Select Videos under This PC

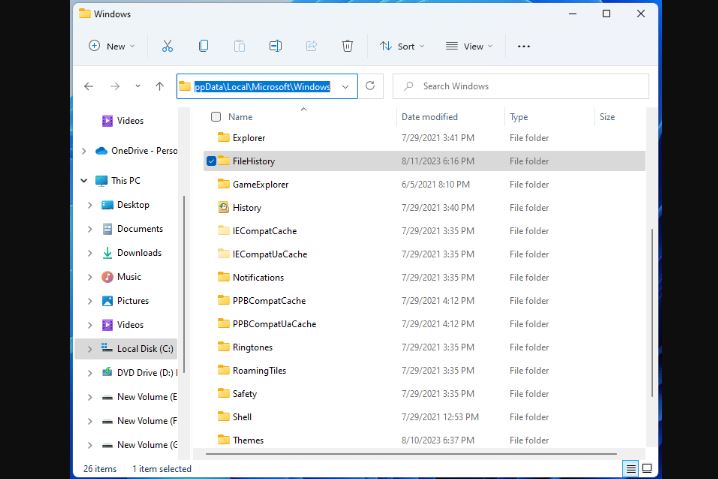tap(130, 325)
